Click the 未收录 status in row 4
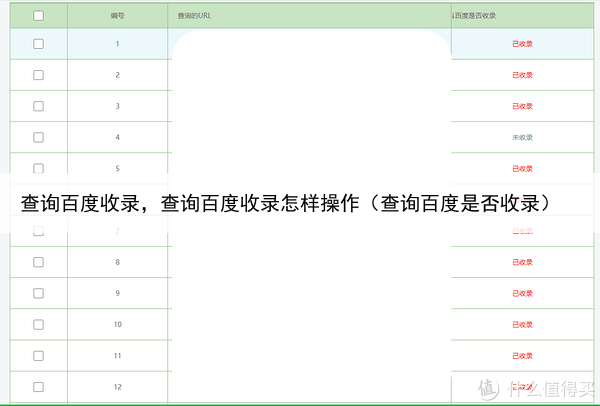Screen dimensions: 600x406 coord(522,137)
